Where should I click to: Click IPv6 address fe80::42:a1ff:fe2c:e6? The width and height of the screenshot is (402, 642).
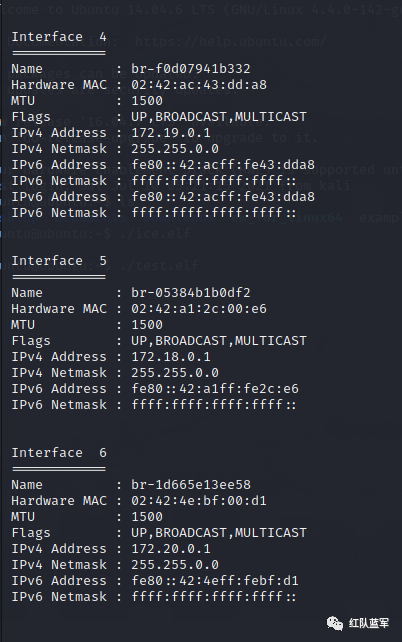(x=215, y=389)
